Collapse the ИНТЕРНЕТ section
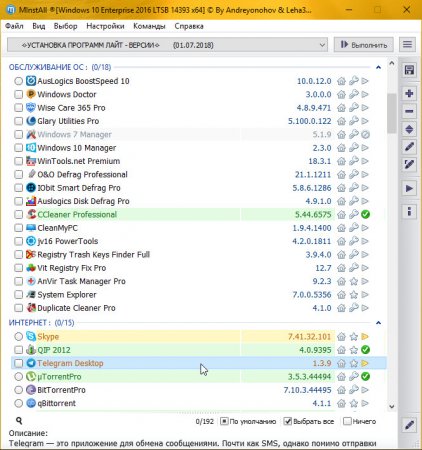The image size is (422, 450). [x=378, y=323]
